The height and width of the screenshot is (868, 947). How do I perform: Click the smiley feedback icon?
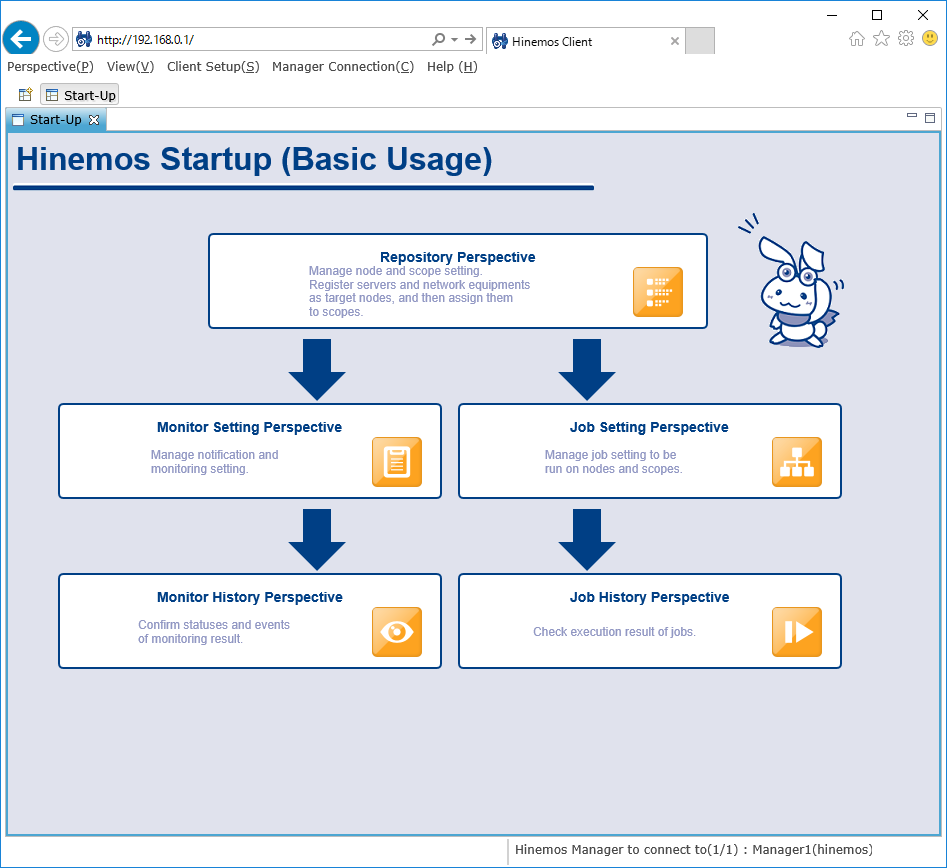930,39
